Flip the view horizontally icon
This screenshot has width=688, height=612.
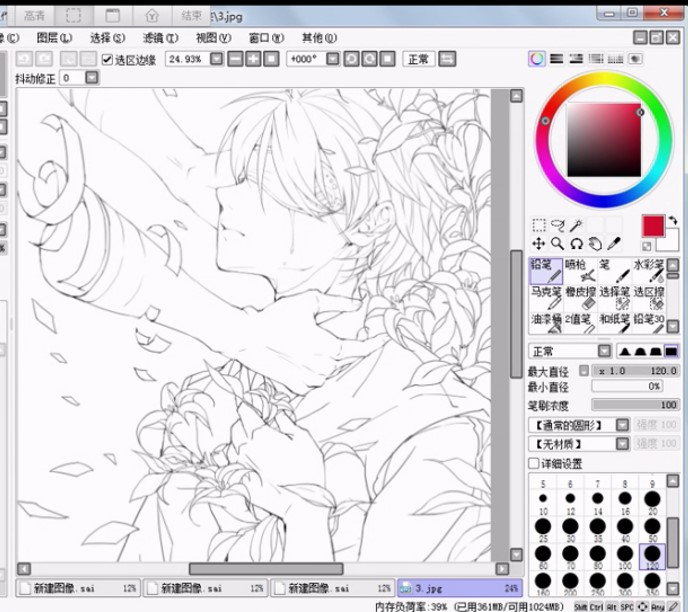[x=447, y=59]
